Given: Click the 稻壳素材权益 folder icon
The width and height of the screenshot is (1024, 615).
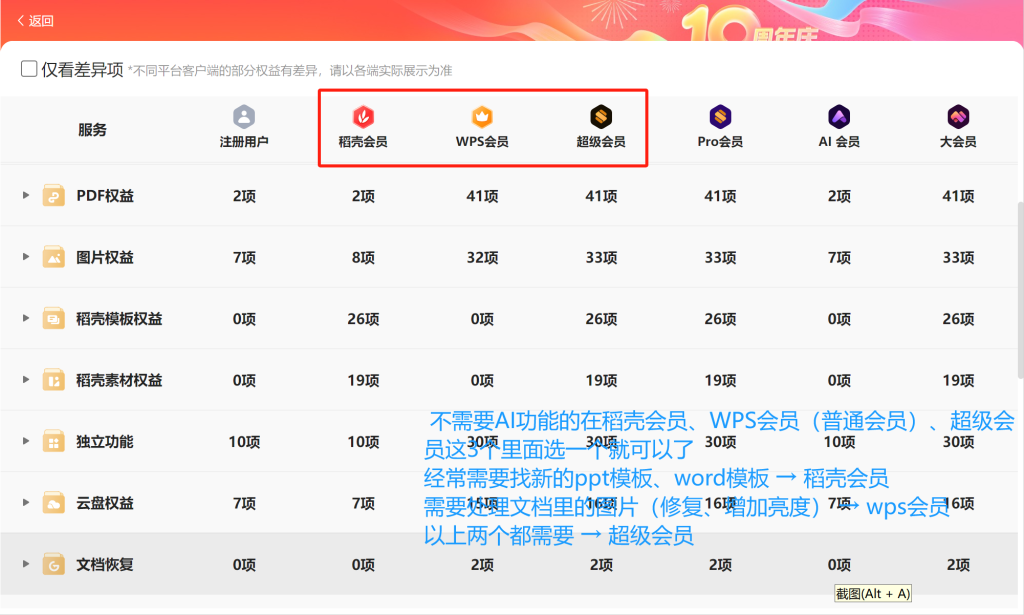Looking at the screenshot, I should (54, 379).
